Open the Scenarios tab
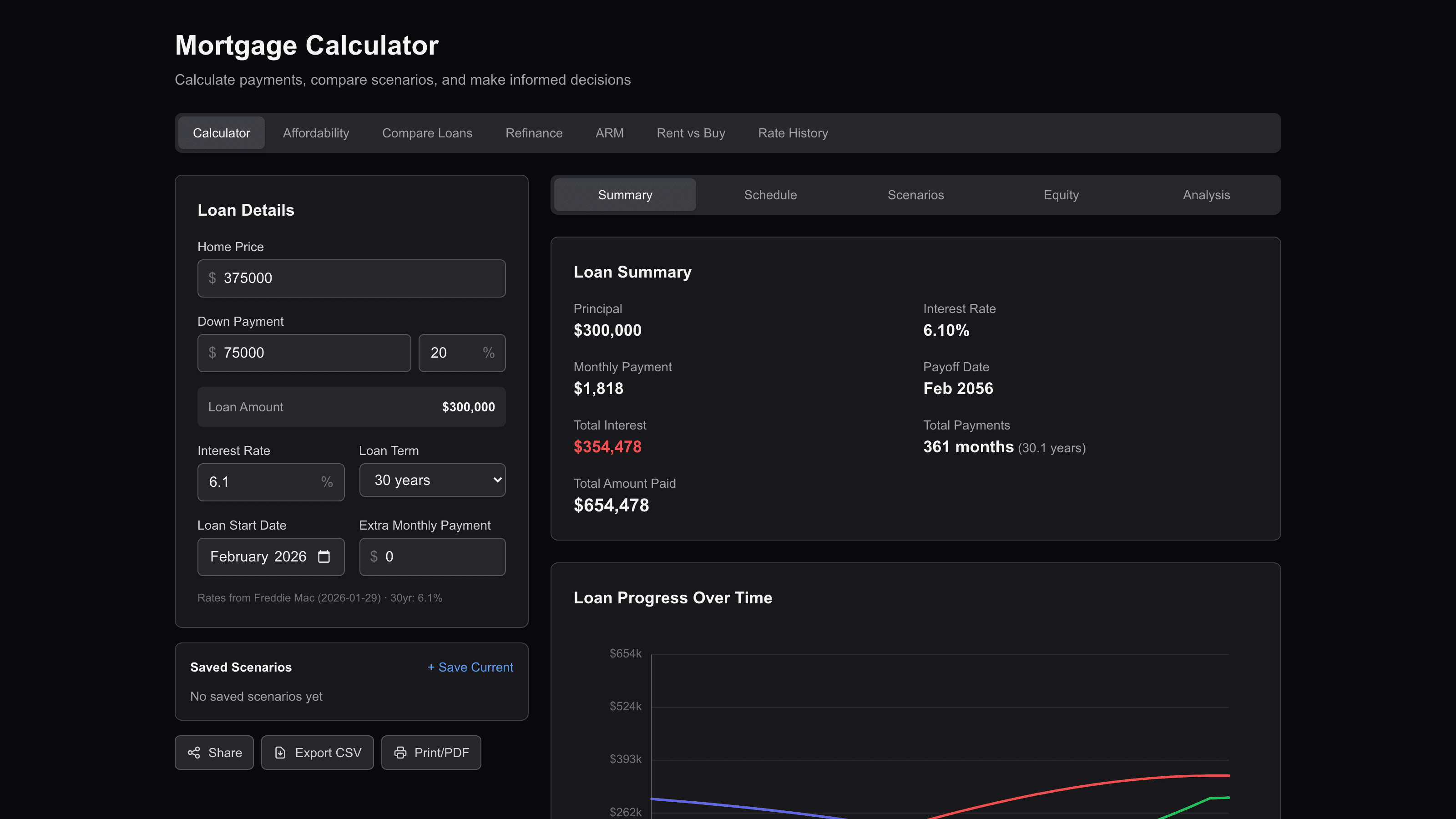Image resolution: width=1456 pixels, height=819 pixels. (915, 194)
